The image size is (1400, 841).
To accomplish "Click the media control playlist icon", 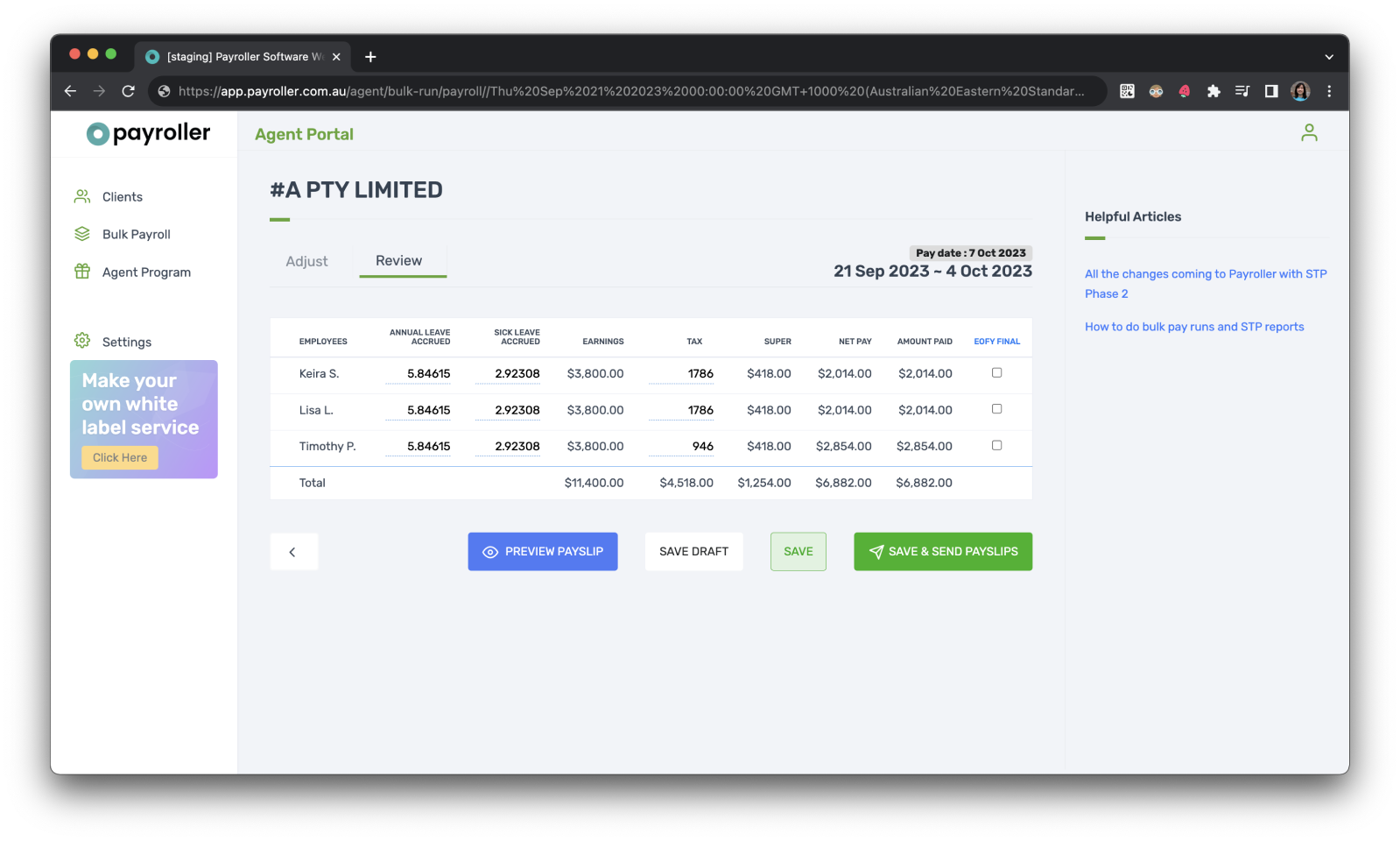I will (x=1242, y=91).
